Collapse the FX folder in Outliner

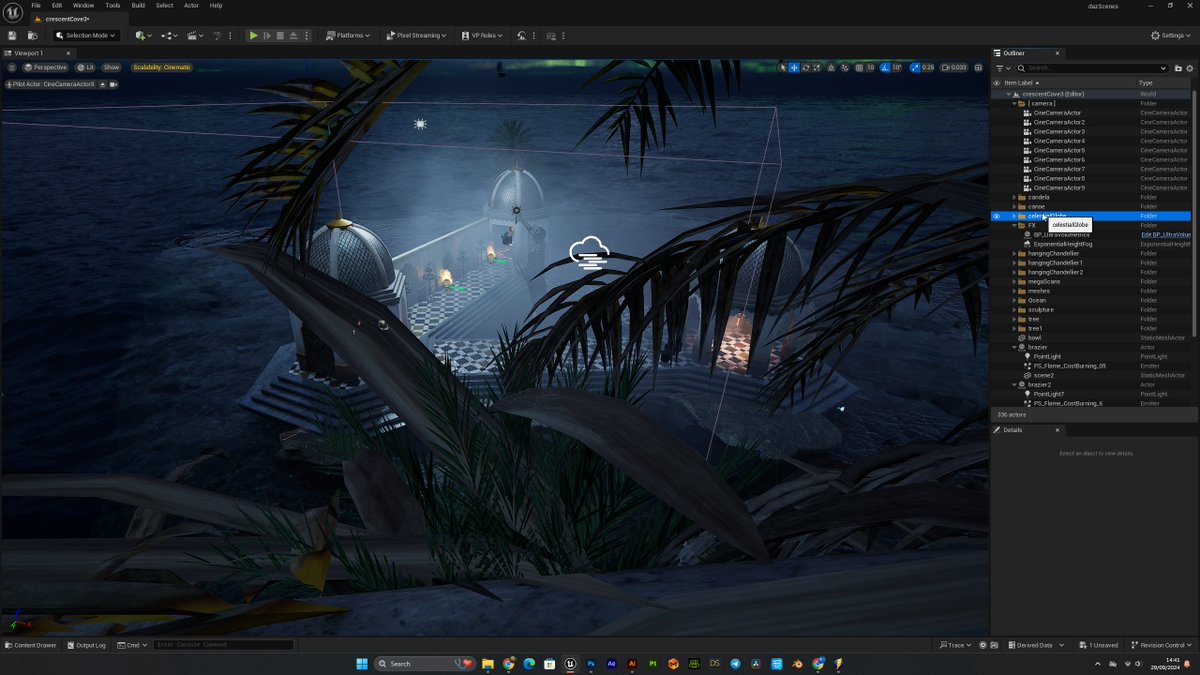[1013, 225]
